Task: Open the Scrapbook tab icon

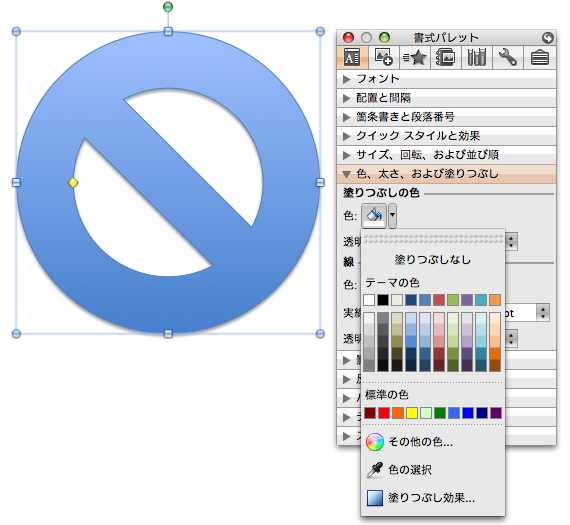Action: point(446,57)
